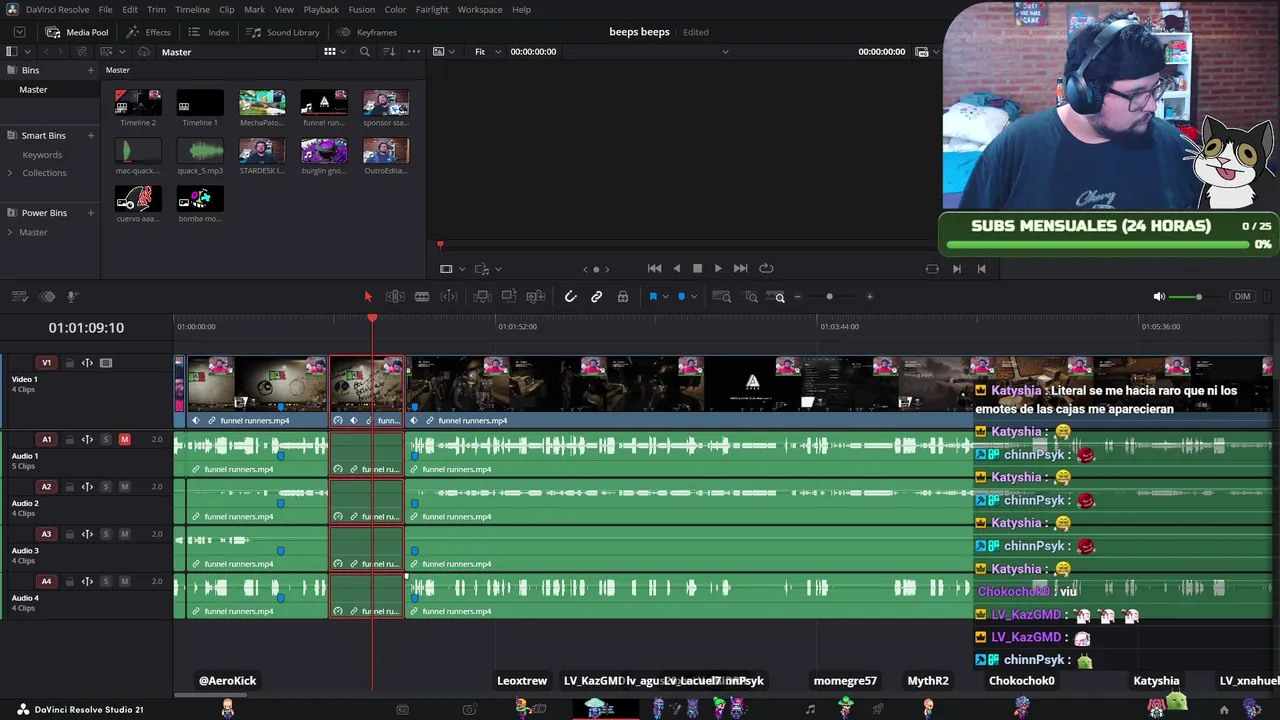The image size is (1280, 720).
Task: Click the Insert Clip toolbar icon
Action: [482, 297]
